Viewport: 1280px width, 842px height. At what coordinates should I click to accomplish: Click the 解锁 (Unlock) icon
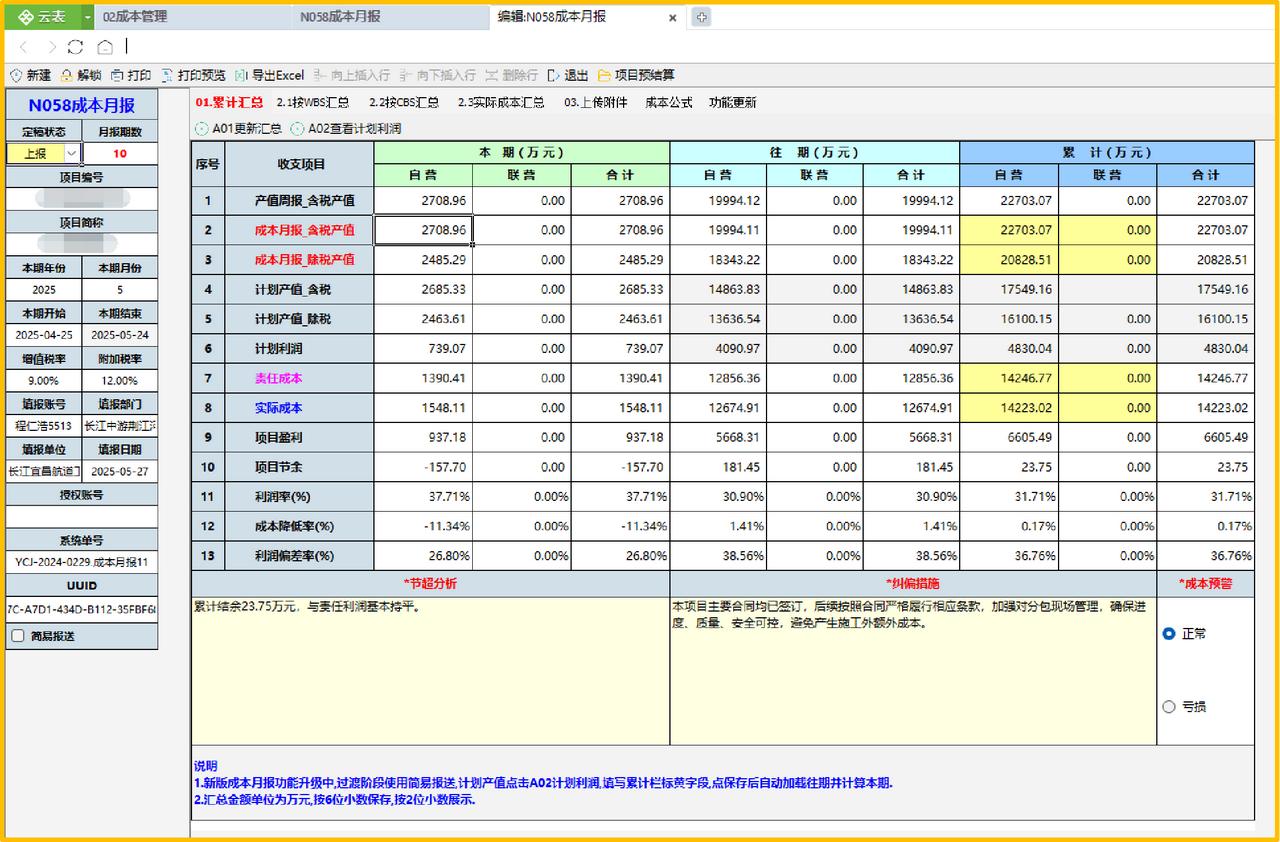click(x=67, y=75)
